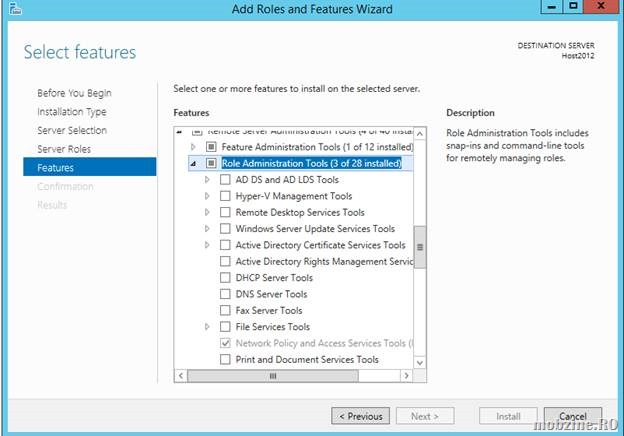Check the DHCP Server Tools checkbox
This screenshot has height=436, width=624.
click(225, 277)
